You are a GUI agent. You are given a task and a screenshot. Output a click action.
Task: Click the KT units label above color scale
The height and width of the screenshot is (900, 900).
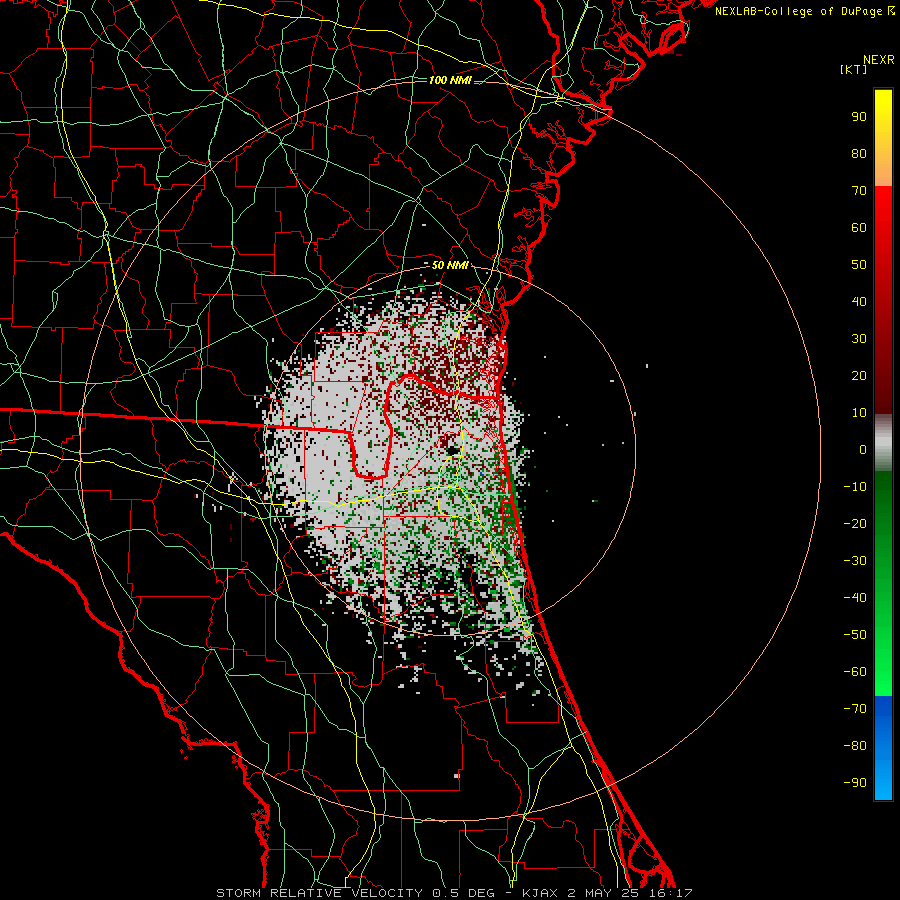click(853, 69)
